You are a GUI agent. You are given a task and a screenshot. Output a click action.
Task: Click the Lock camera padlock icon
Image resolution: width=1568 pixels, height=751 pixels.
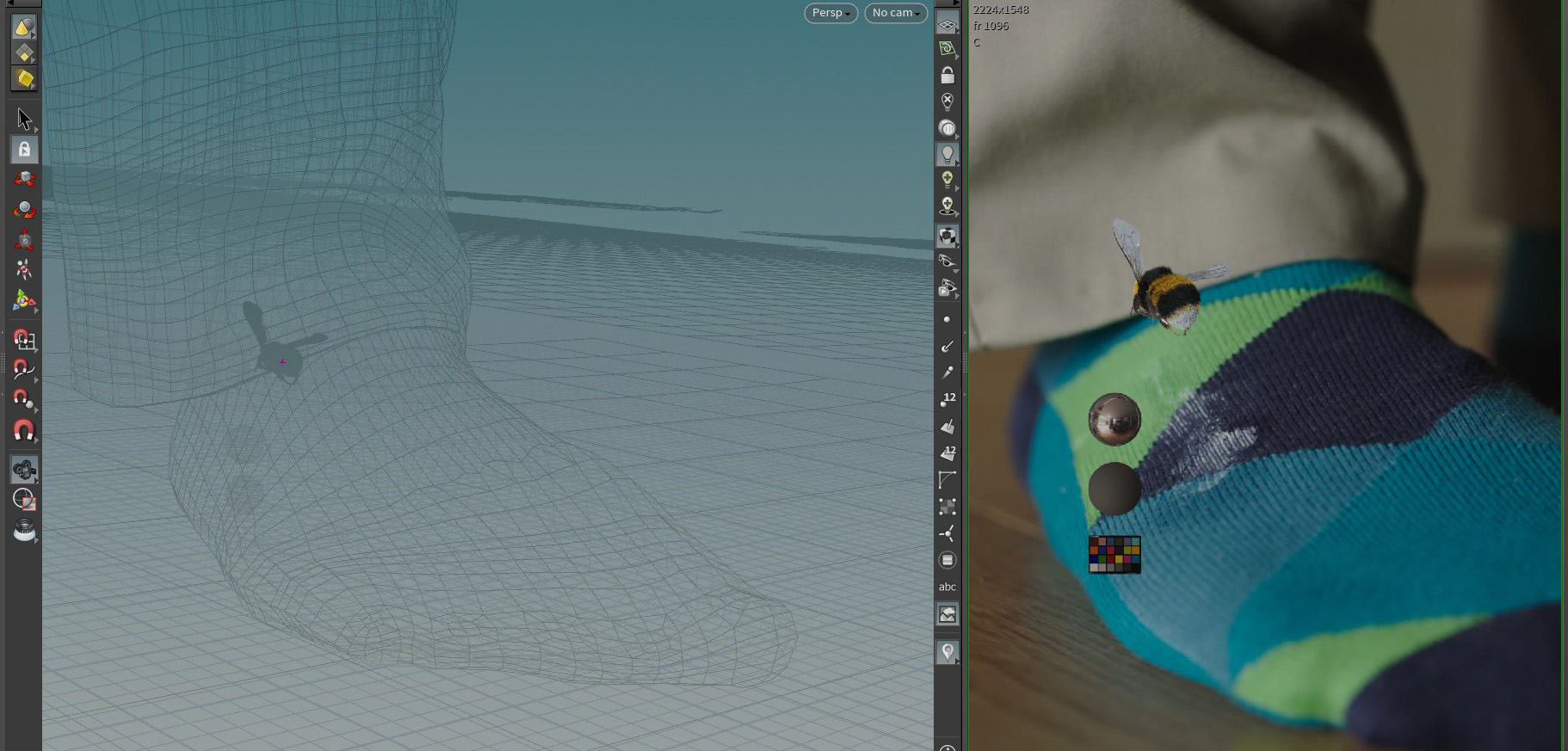click(947, 76)
